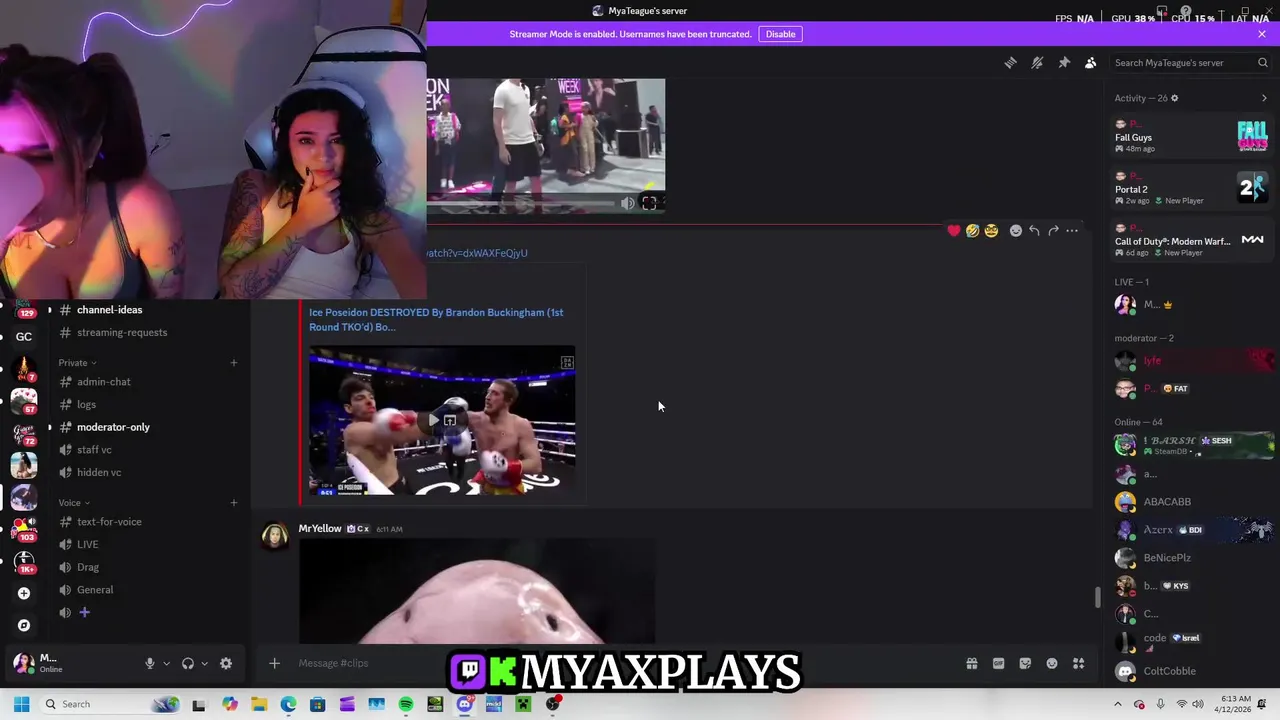Create channel in Voice category

coord(234,503)
